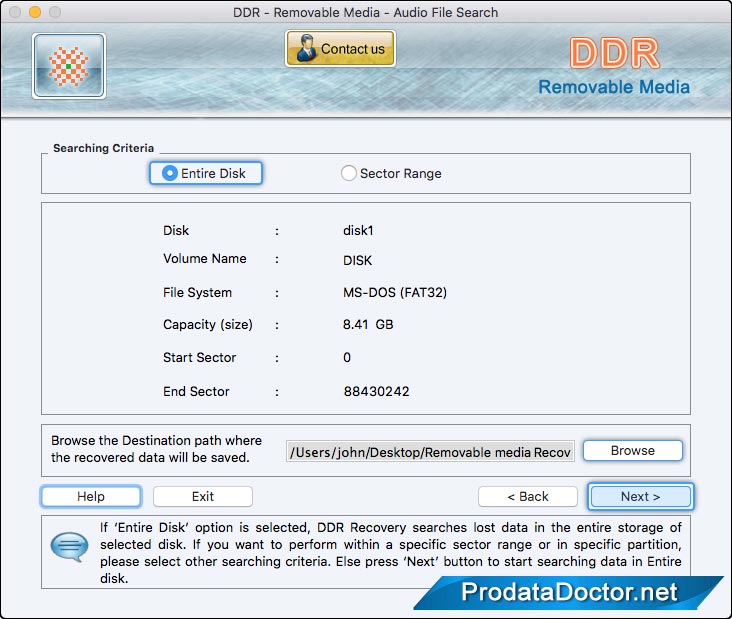
Task: Click the Exit button
Action: [x=203, y=496]
